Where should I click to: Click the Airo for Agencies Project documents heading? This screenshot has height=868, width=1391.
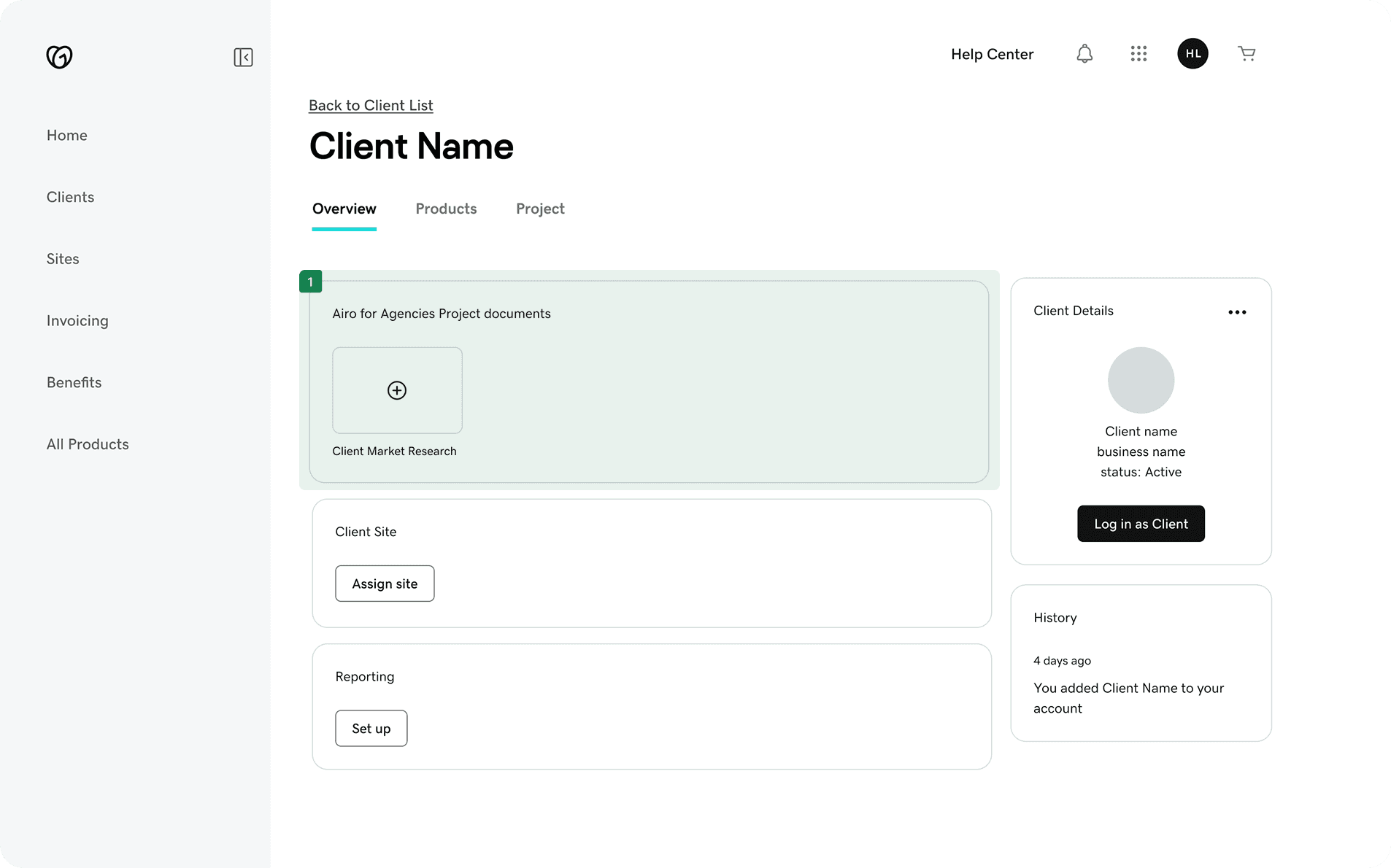click(442, 314)
